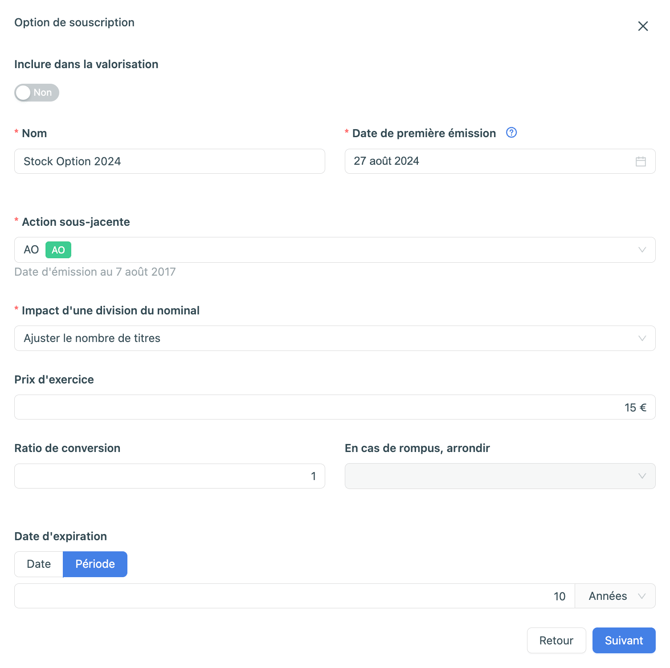Click the 27 août 2024 date input
The width and height of the screenshot is (670, 668).
(x=500, y=161)
